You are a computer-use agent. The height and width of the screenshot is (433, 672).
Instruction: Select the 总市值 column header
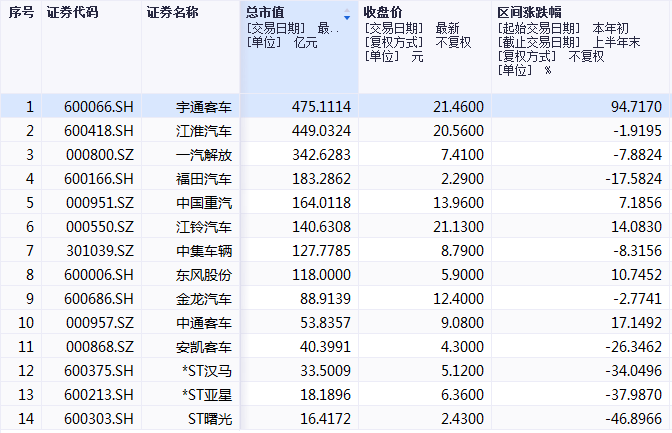[x=265, y=11]
